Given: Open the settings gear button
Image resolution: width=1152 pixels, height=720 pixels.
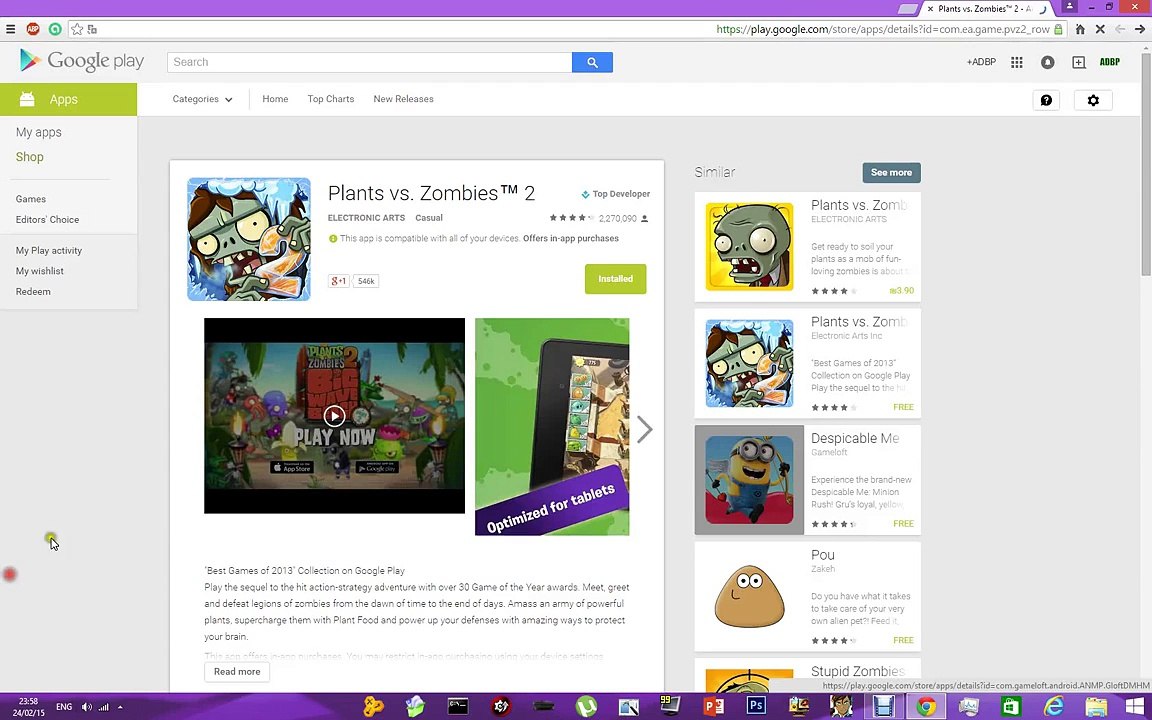Looking at the screenshot, I should pos(1093,101).
